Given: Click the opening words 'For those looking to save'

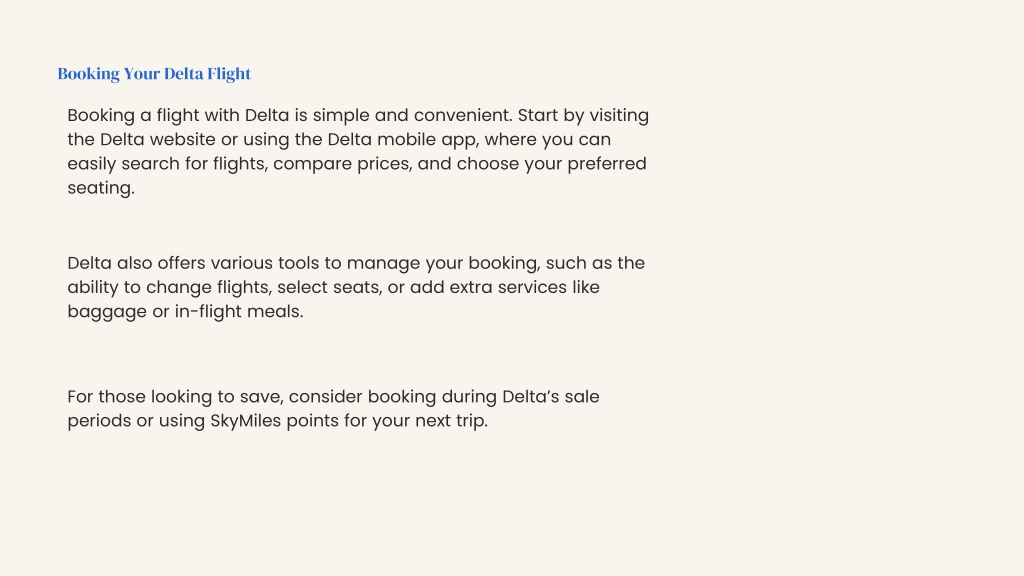Looking at the screenshot, I should pyautogui.click(x=175, y=397).
